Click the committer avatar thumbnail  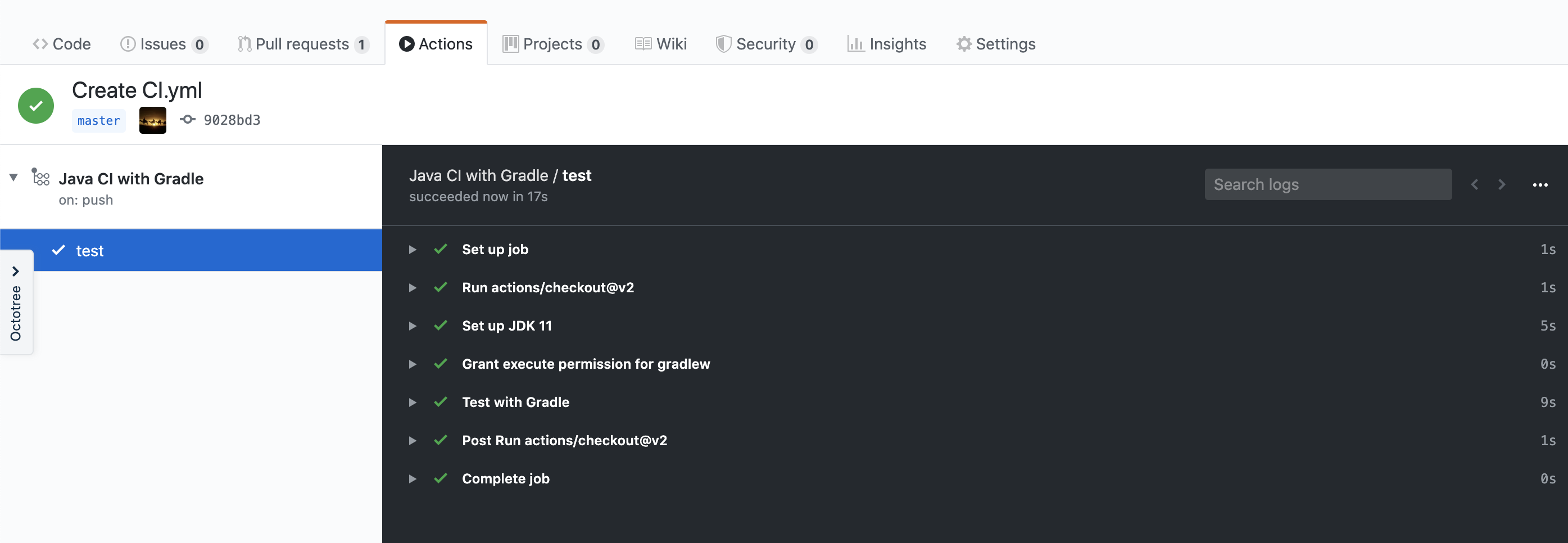tap(153, 120)
